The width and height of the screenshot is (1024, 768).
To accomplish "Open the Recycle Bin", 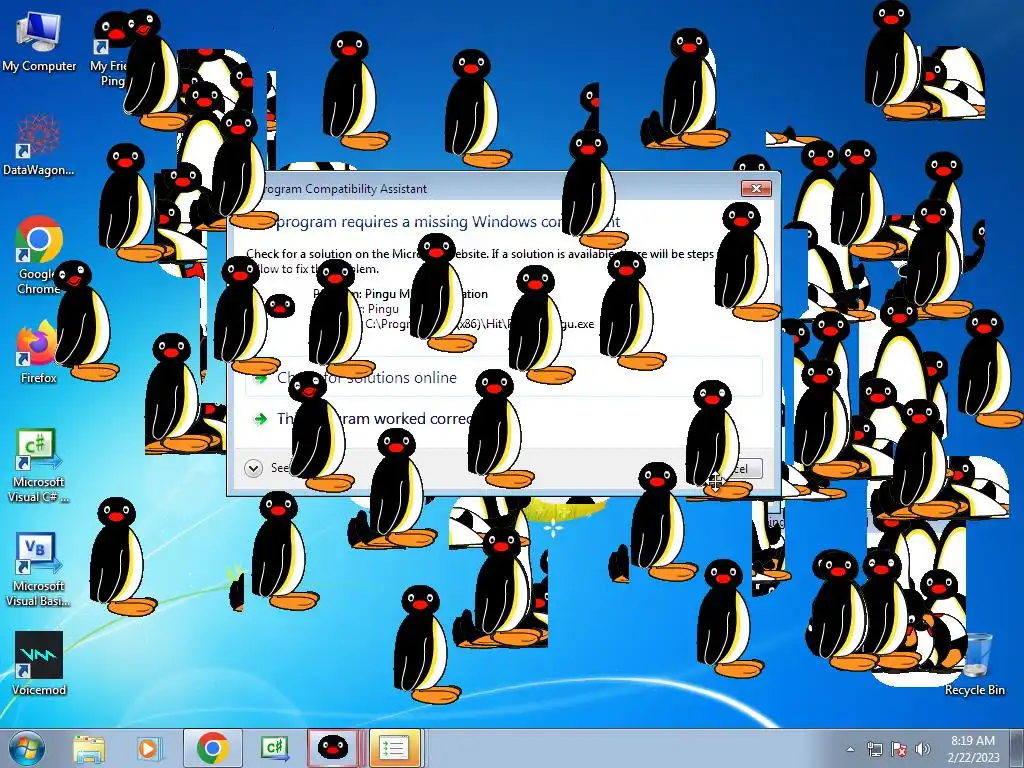I will [974, 664].
